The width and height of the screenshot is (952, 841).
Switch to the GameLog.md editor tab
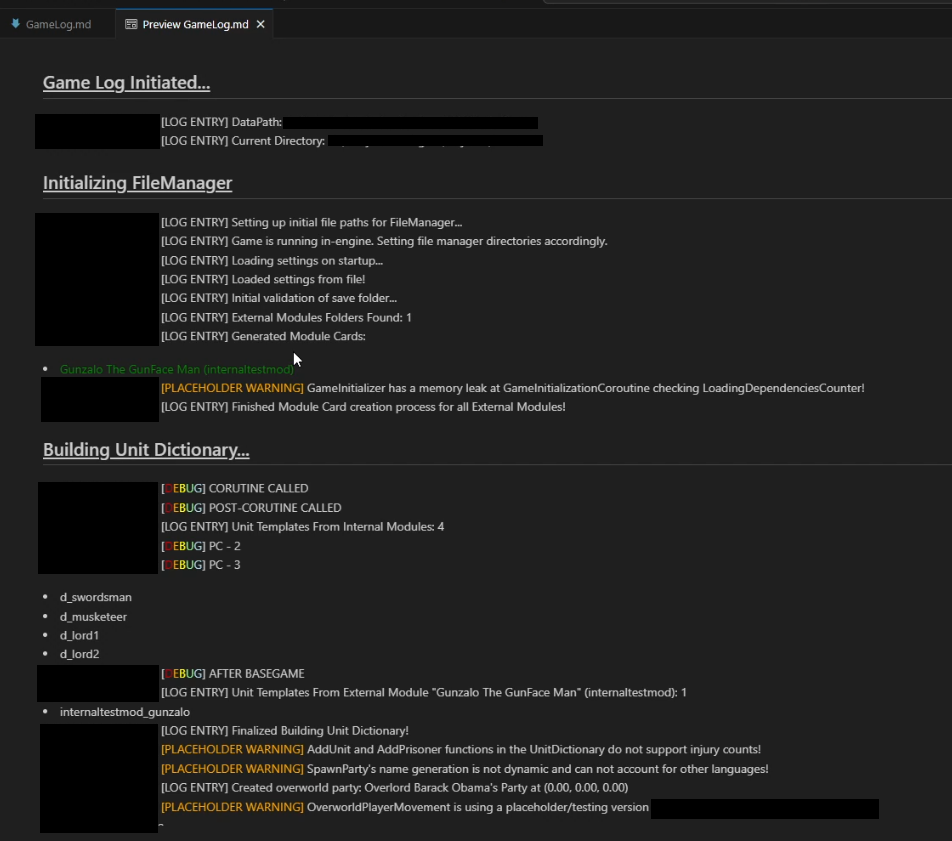click(x=58, y=24)
